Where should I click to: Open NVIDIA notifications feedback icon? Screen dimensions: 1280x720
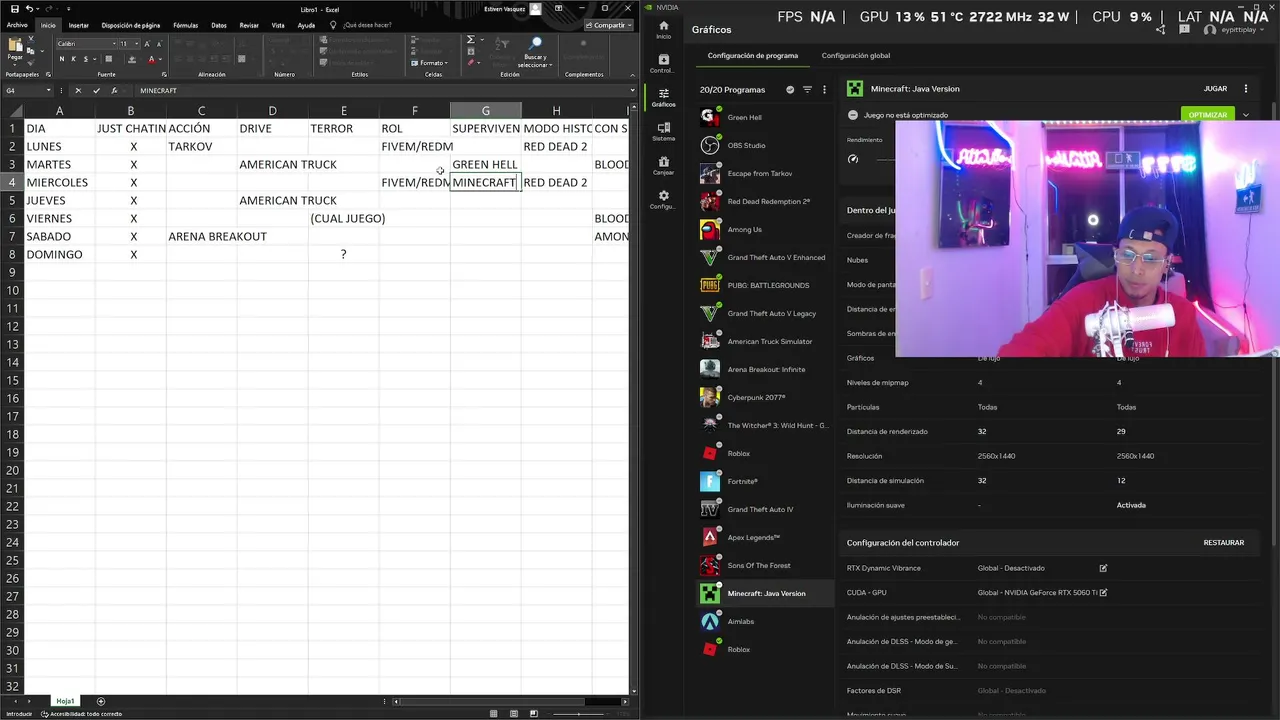click(x=1186, y=30)
